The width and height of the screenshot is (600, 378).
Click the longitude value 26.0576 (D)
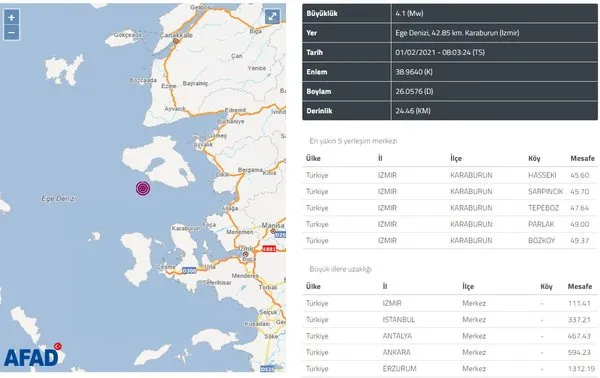(414, 91)
